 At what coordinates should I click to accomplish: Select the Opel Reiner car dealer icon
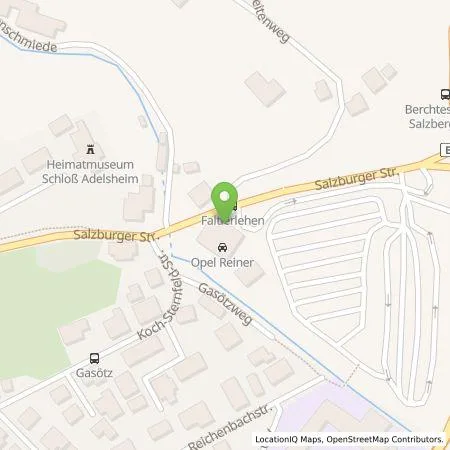click(x=222, y=248)
